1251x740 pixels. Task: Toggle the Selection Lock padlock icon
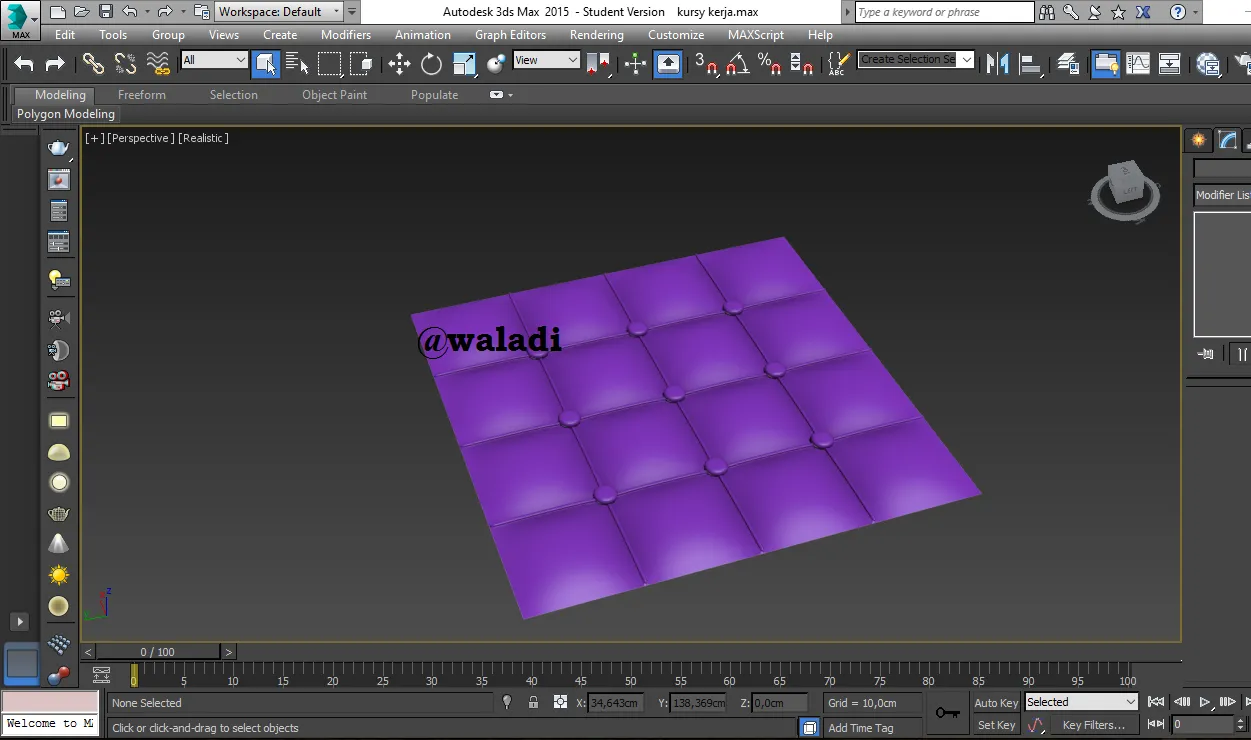533,703
